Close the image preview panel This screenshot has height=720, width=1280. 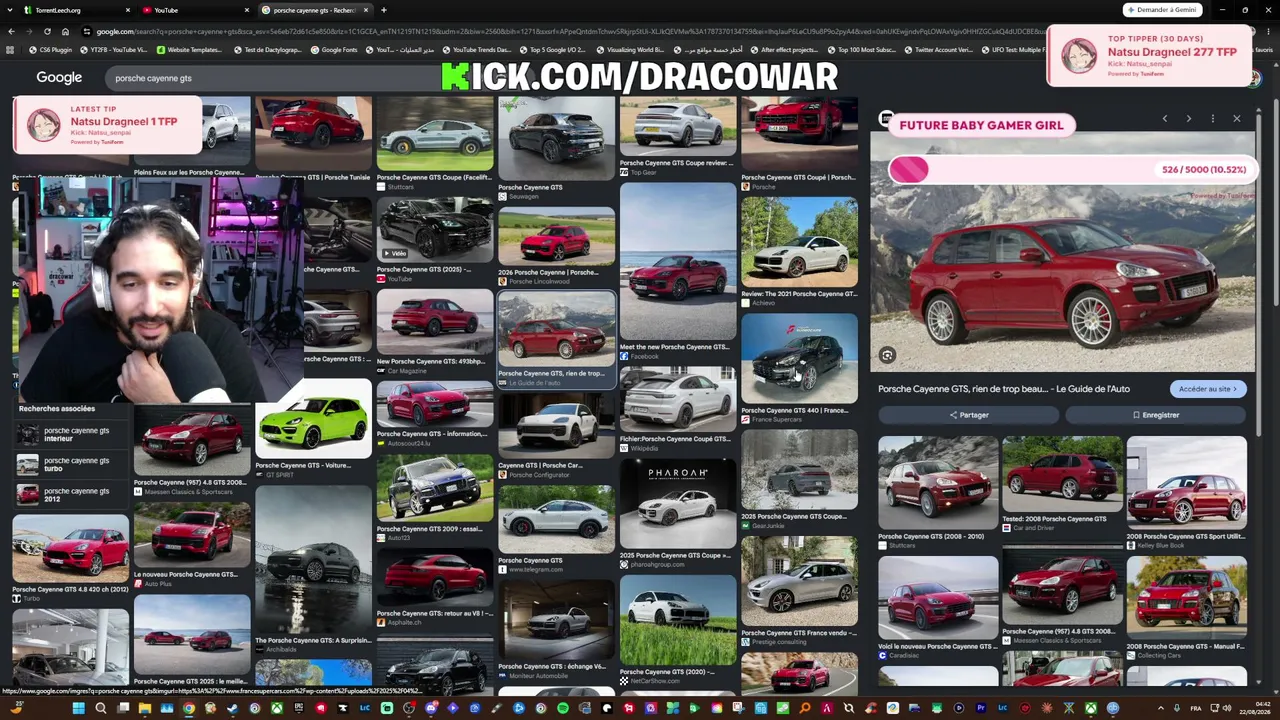coord(1236,119)
